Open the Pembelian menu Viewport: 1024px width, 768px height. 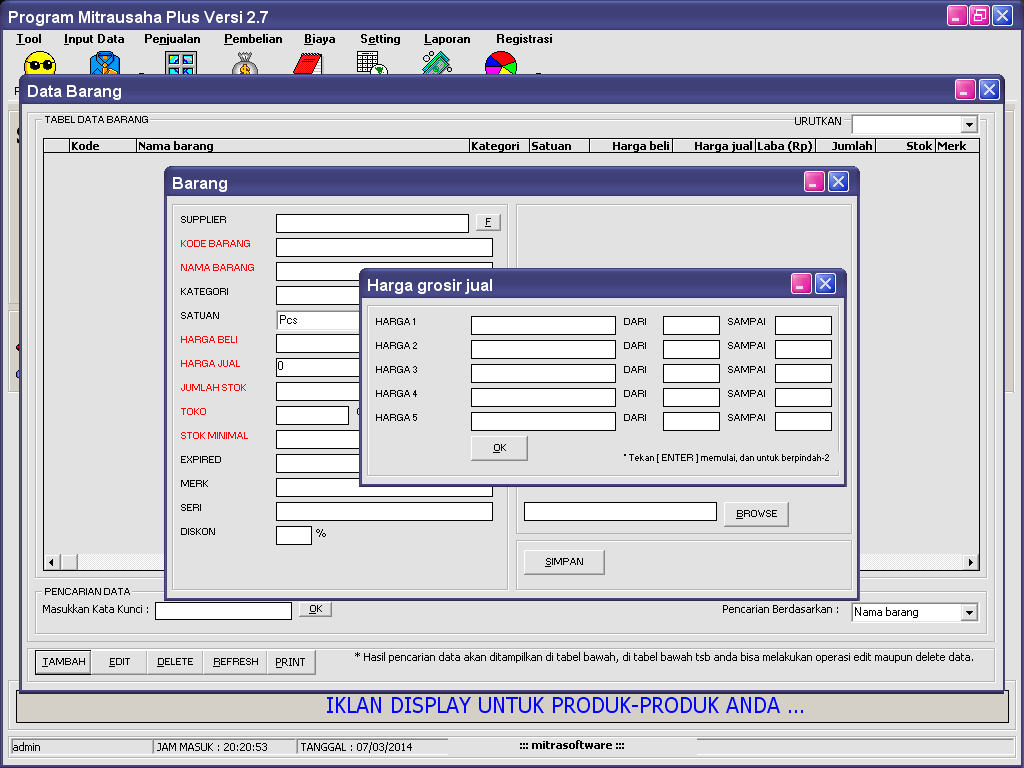[x=253, y=39]
